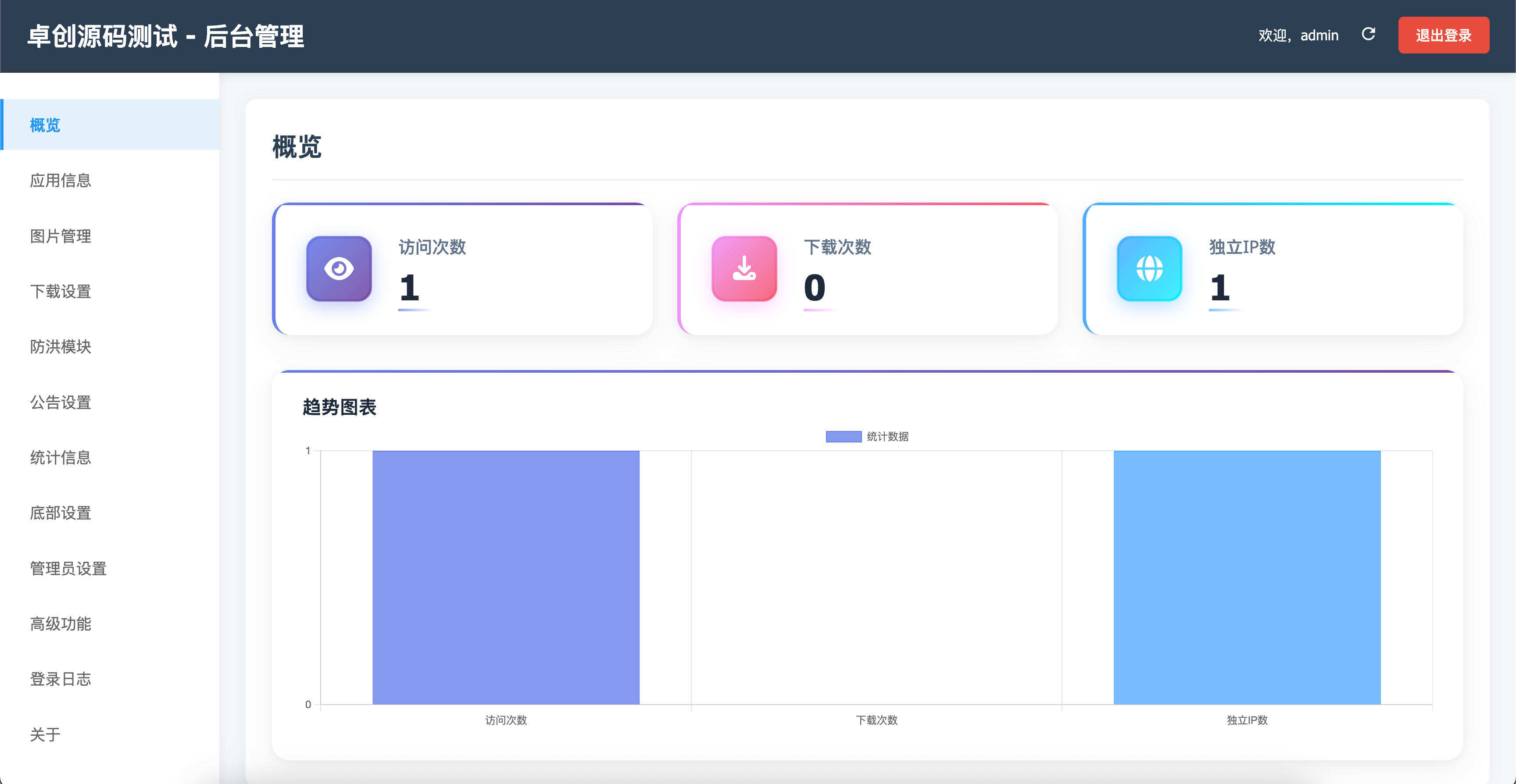1516x784 pixels.
Task: Open 应用信息 in the sidebar
Action: (61, 181)
